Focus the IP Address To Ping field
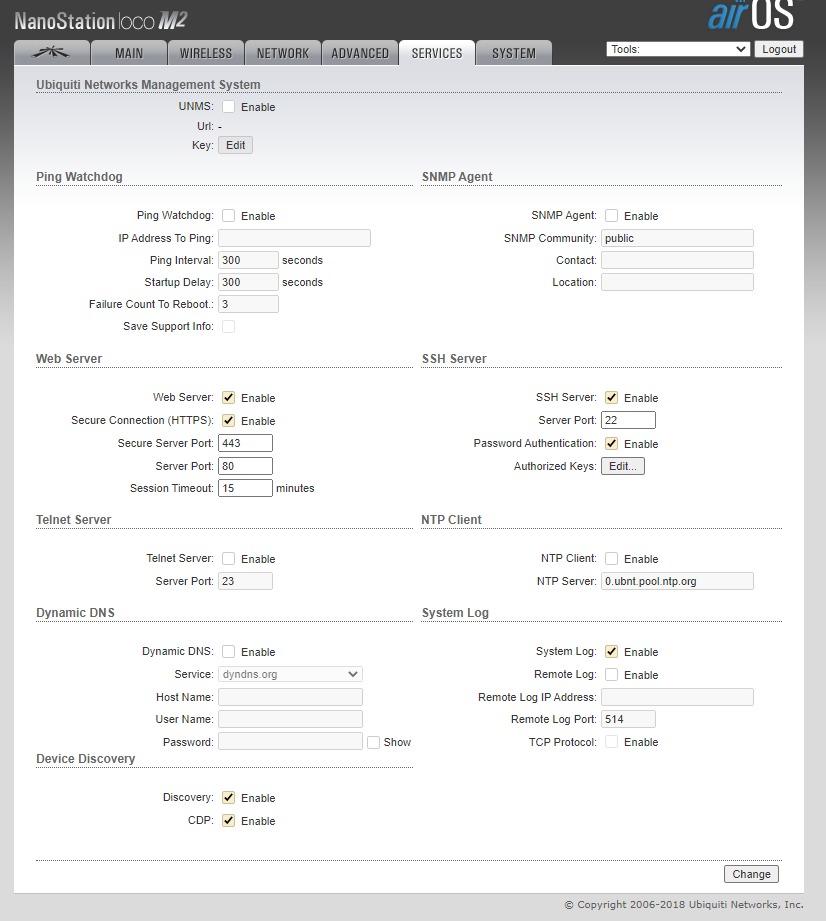Screen dimensions: 826x921 (x=294, y=238)
